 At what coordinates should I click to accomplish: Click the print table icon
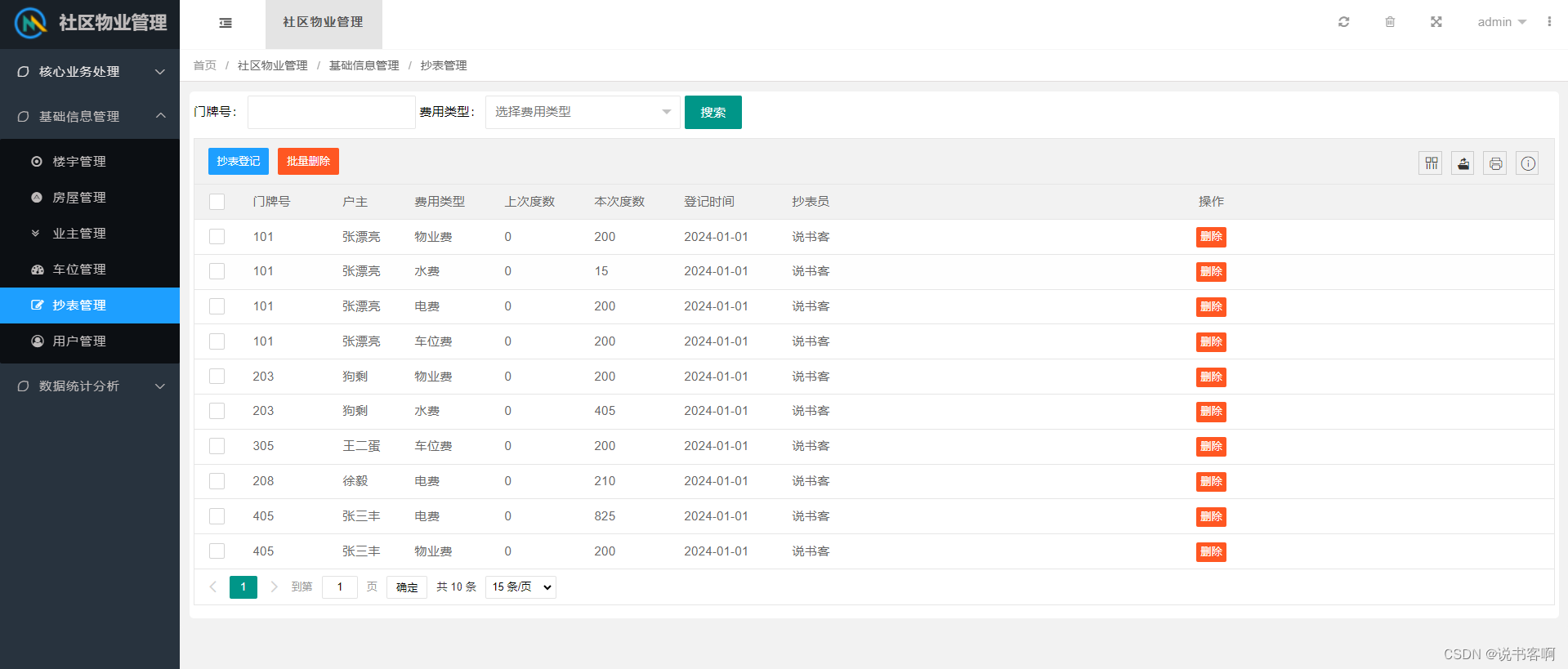(1495, 163)
